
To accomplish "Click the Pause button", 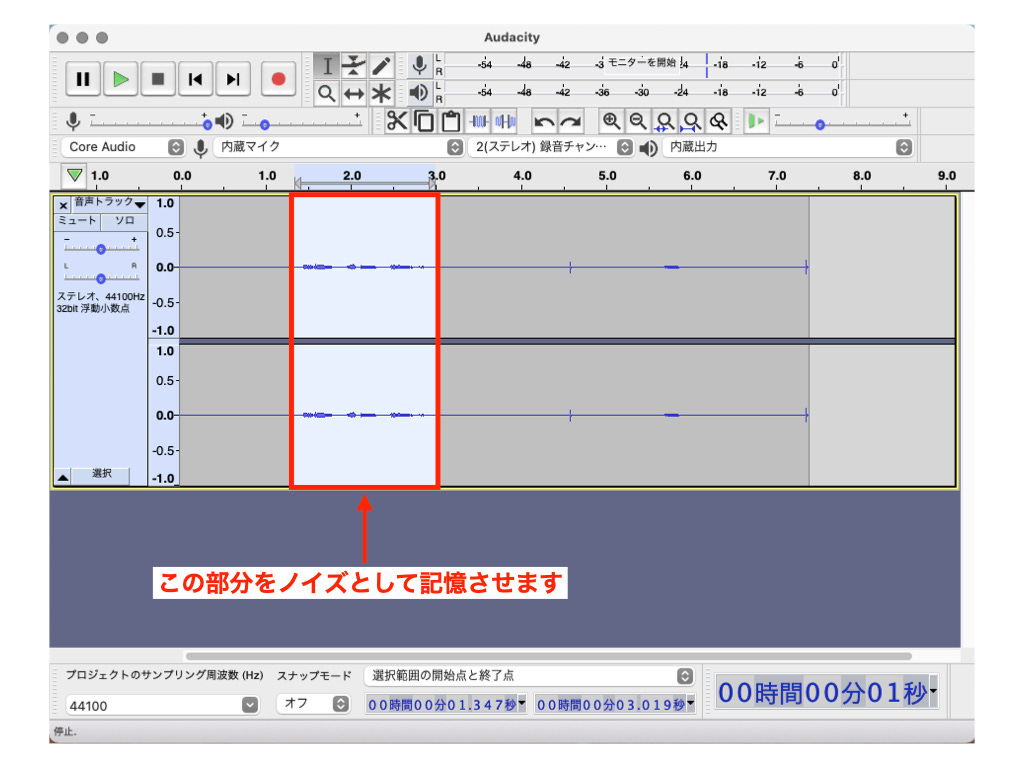I will [x=83, y=79].
